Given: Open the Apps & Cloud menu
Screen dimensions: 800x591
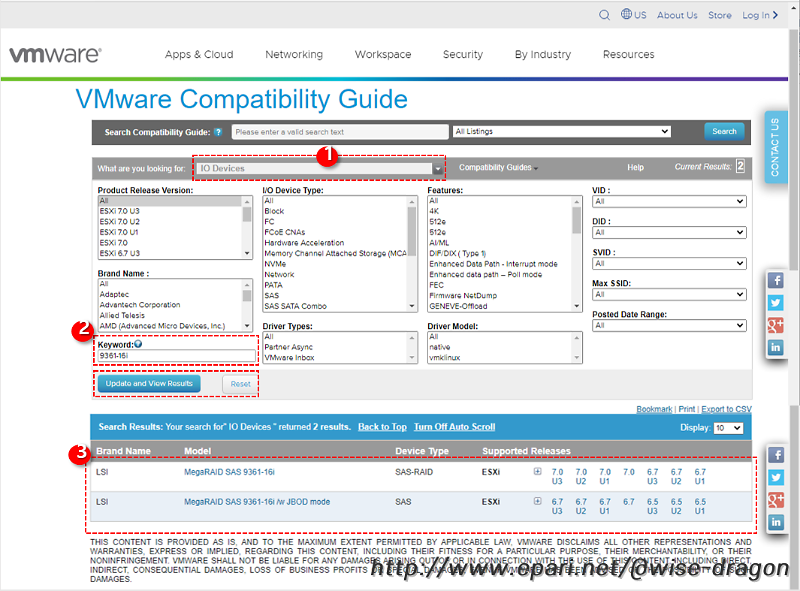Looking at the screenshot, I should click(x=199, y=54).
